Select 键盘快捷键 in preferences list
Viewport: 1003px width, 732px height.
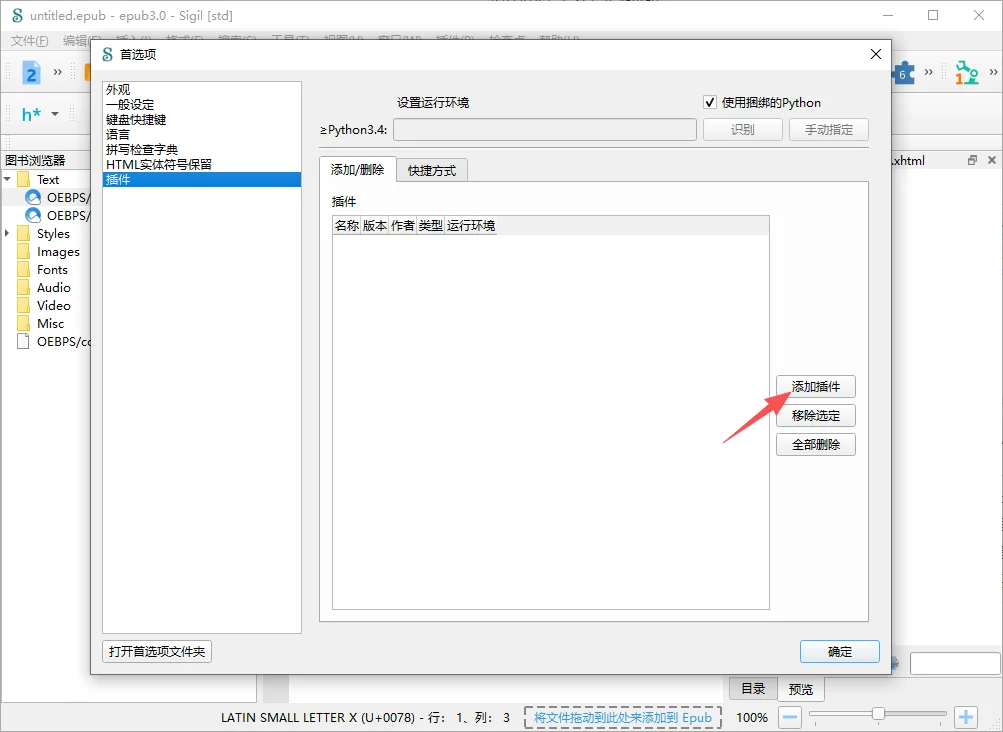(x=201, y=120)
